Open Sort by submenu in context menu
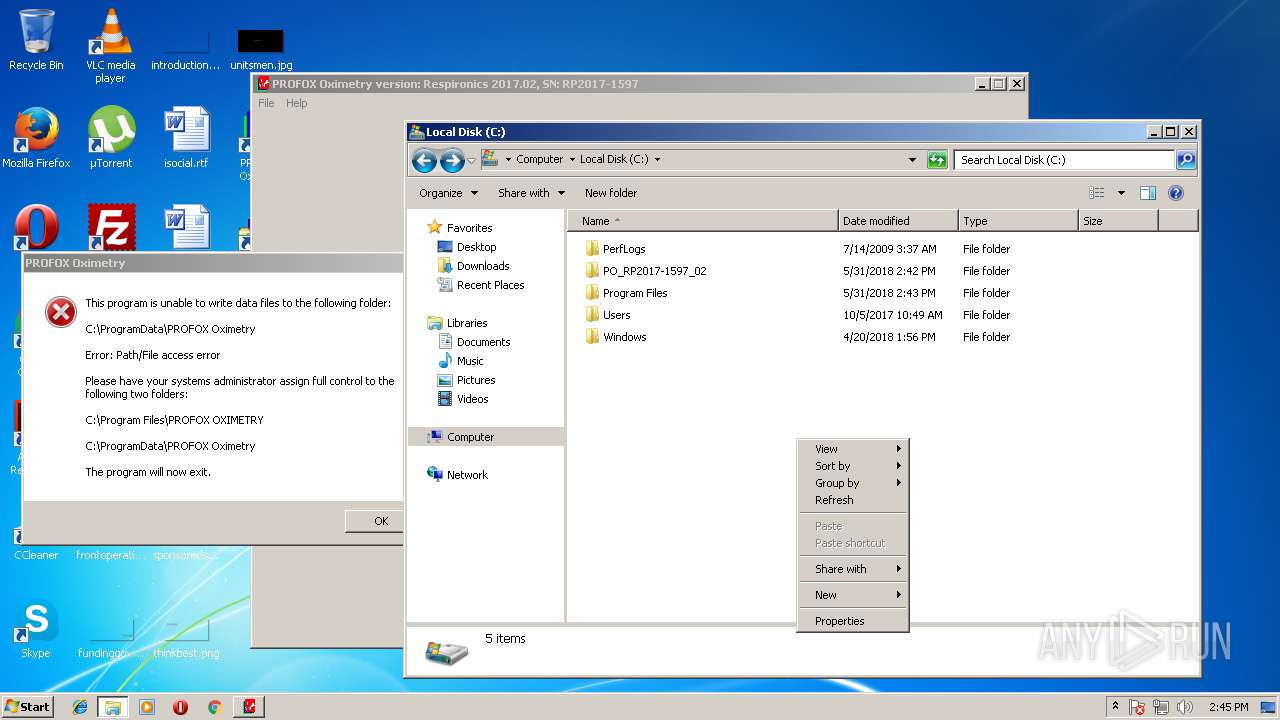 (x=853, y=466)
